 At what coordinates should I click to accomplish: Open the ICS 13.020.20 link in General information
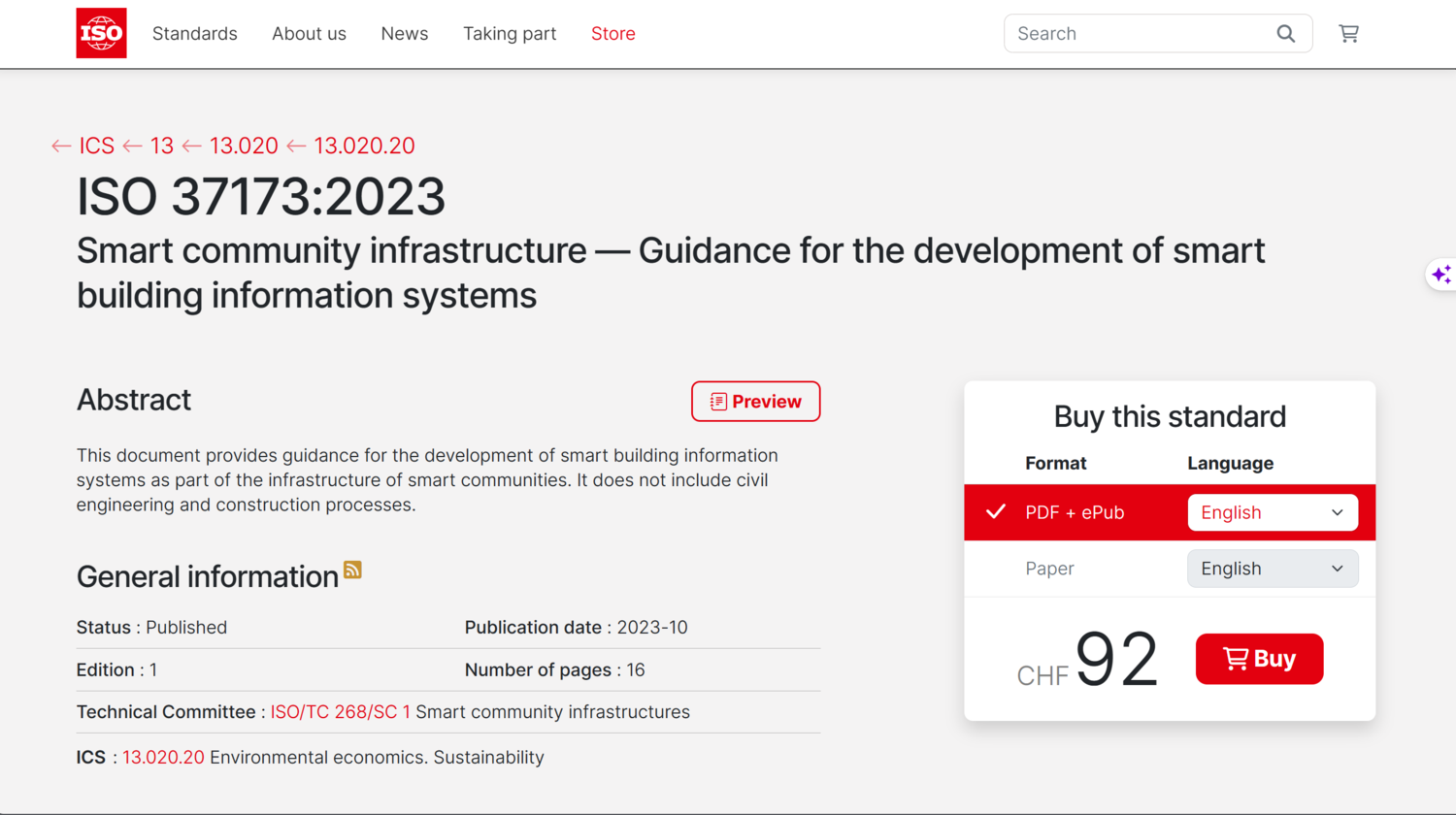pyautogui.click(x=163, y=758)
